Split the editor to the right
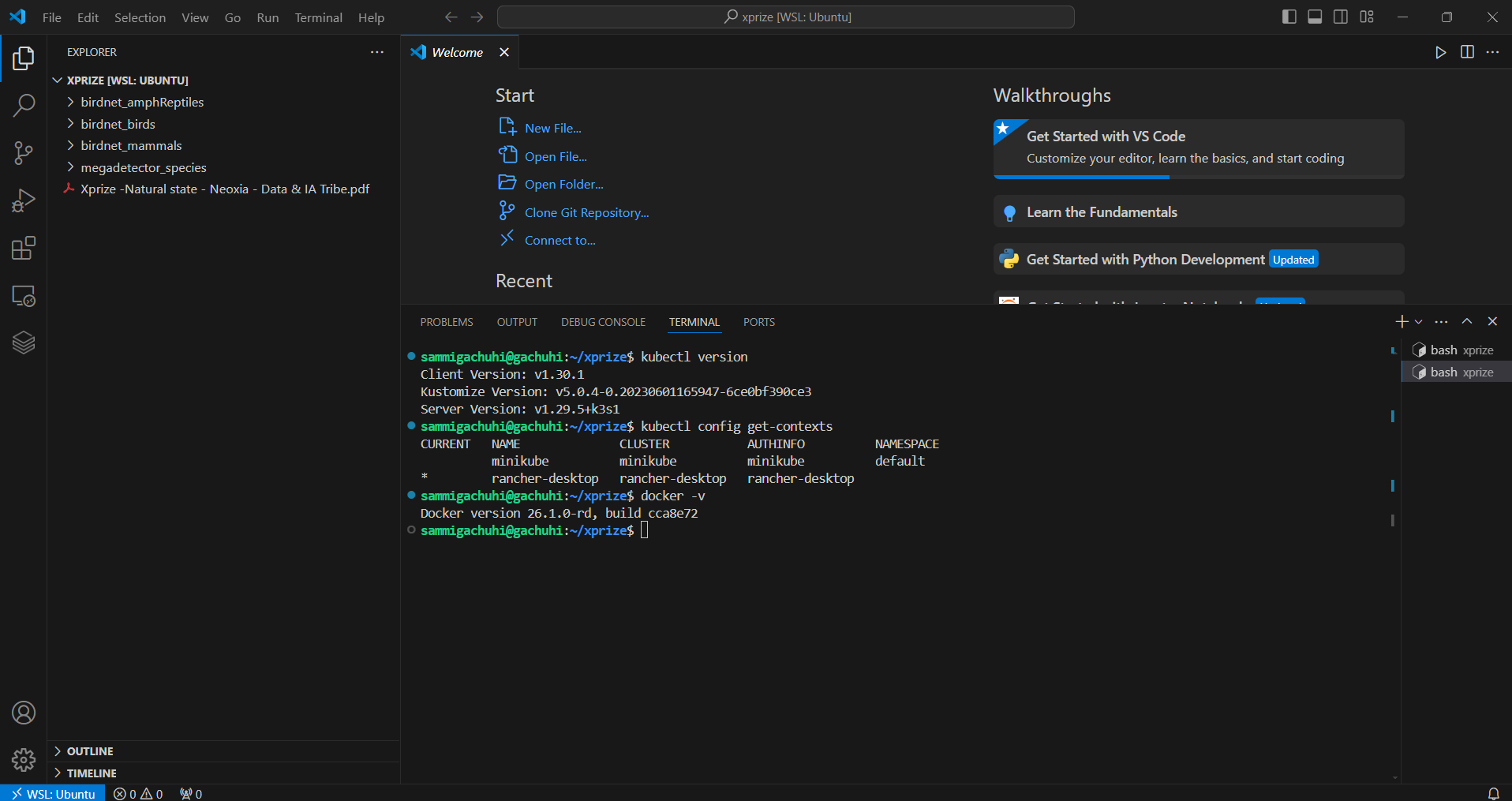The height and width of the screenshot is (801, 1512). tap(1467, 52)
